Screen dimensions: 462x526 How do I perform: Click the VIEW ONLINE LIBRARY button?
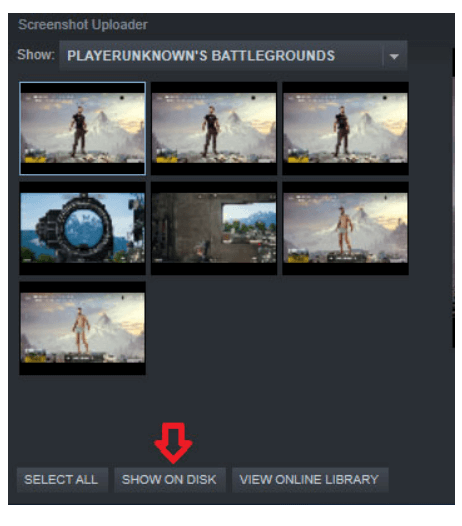click(x=310, y=480)
